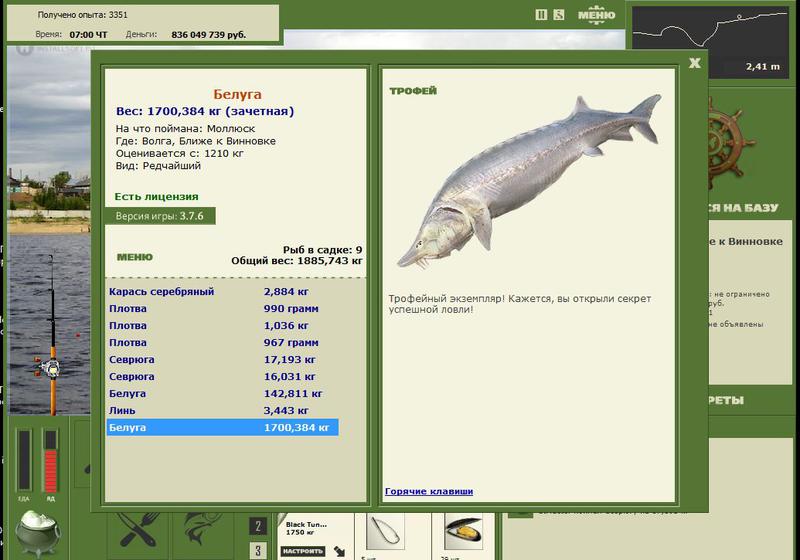Select the Плотва 990 грамм row
This screenshot has height=560, width=800.
[222, 309]
